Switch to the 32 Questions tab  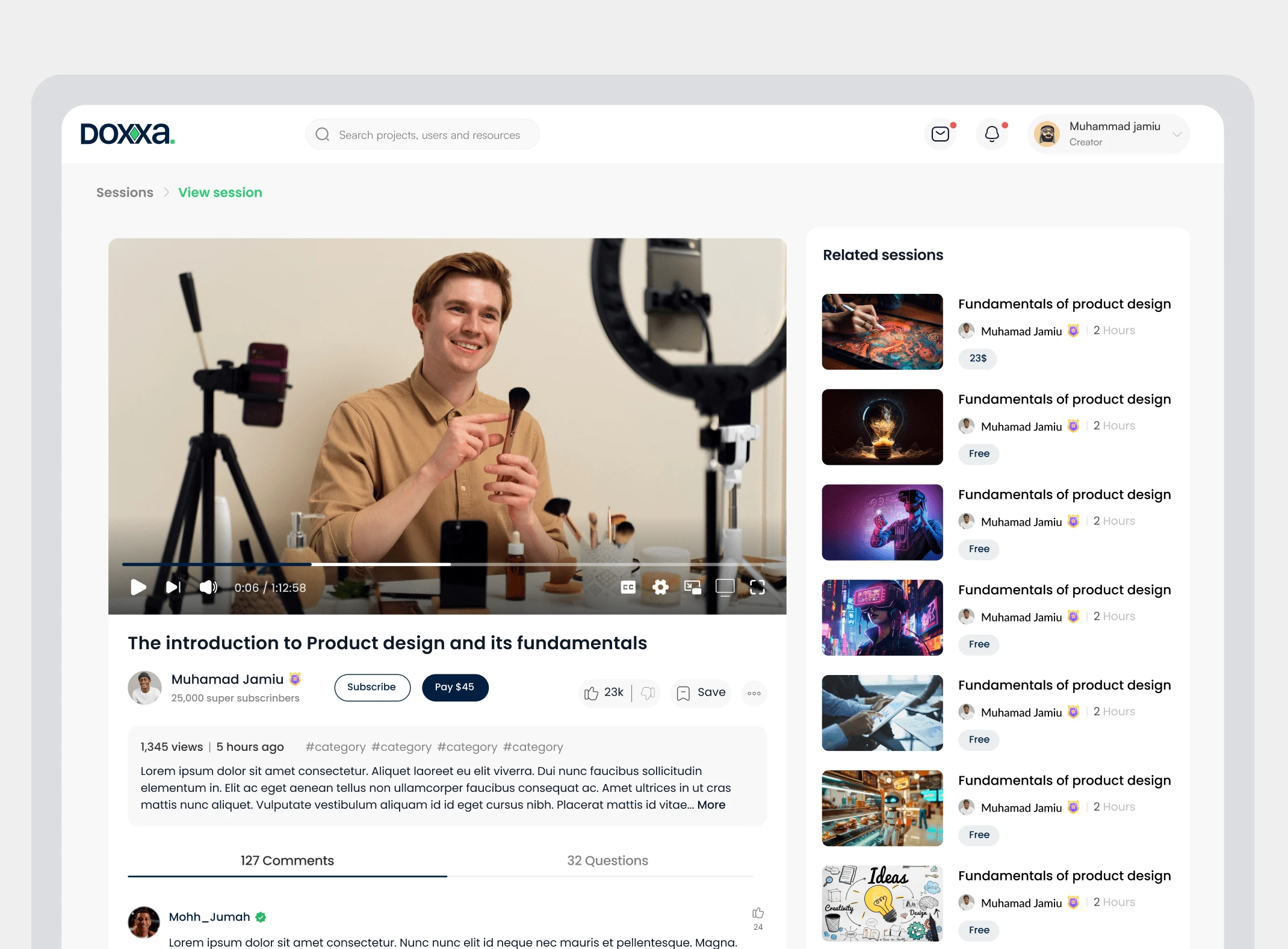pos(607,860)
